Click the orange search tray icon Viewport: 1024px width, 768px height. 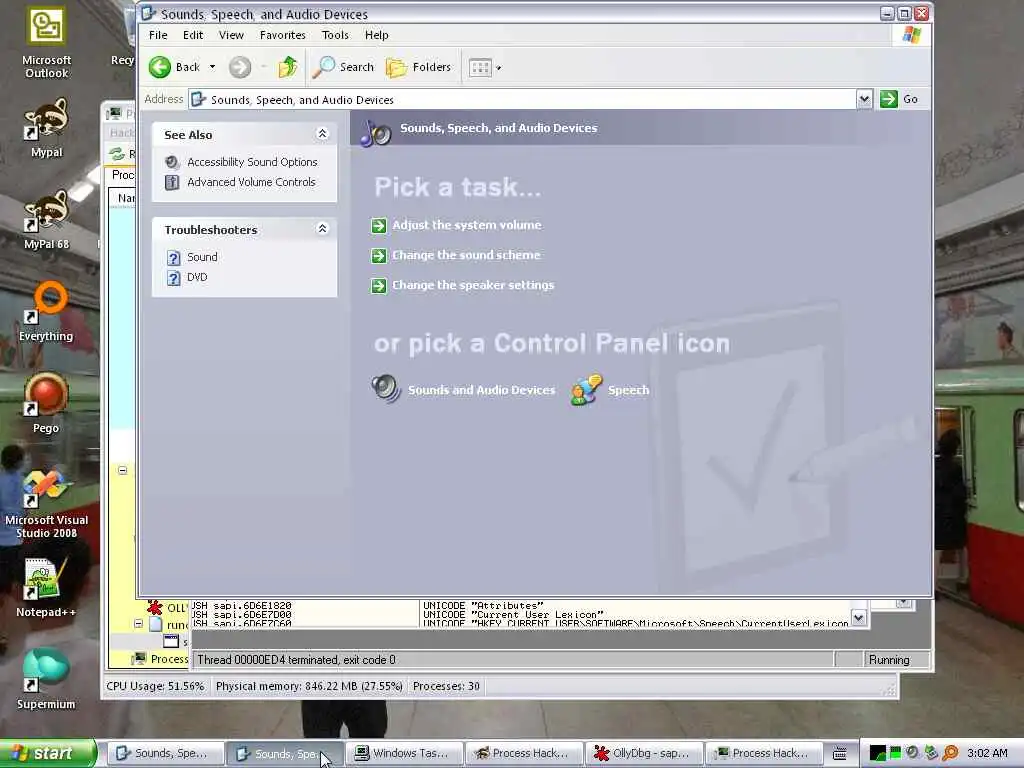pyautogui.click(x=950, y=753)
